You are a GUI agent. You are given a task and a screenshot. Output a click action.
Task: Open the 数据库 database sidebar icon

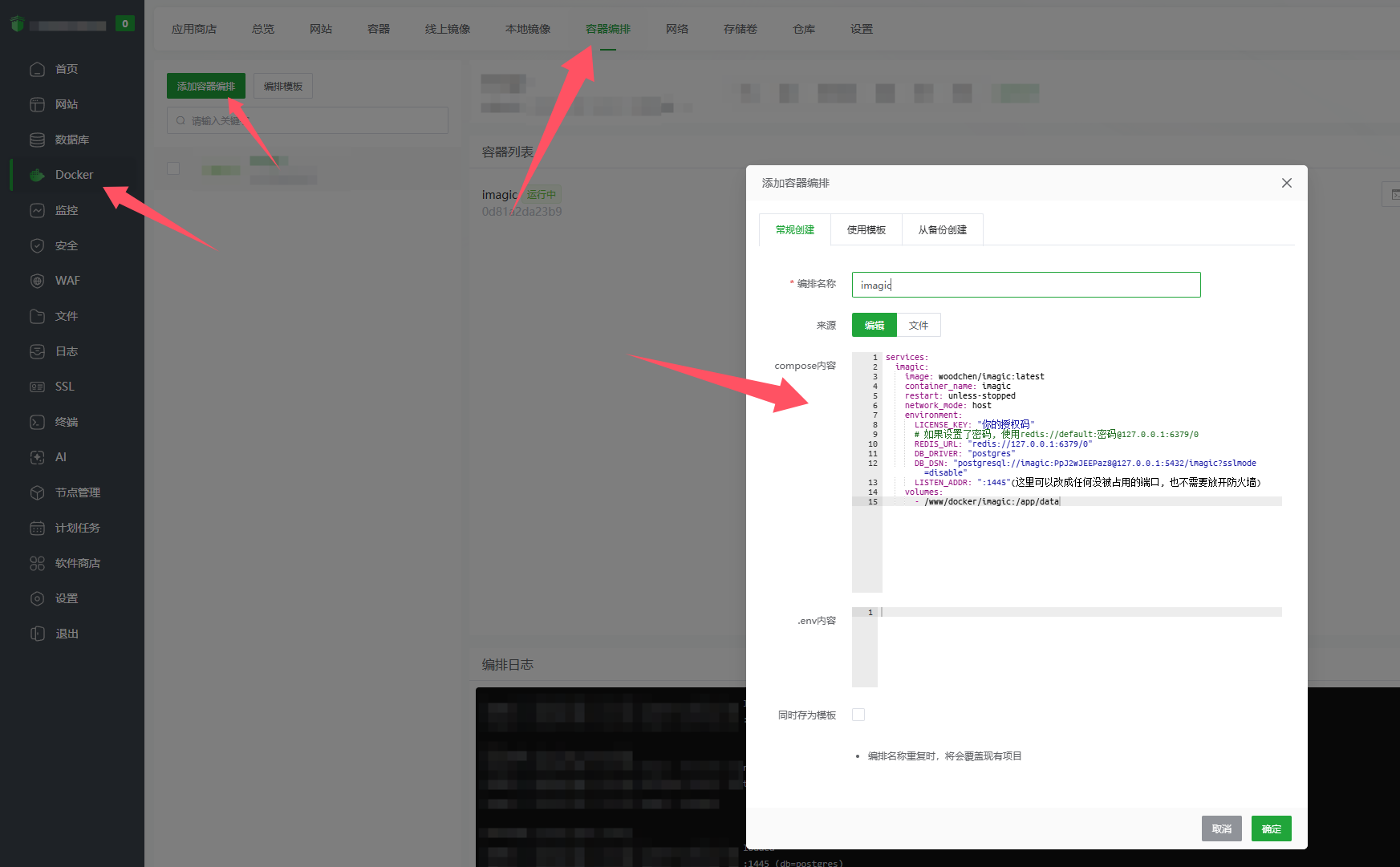[37, 140]
